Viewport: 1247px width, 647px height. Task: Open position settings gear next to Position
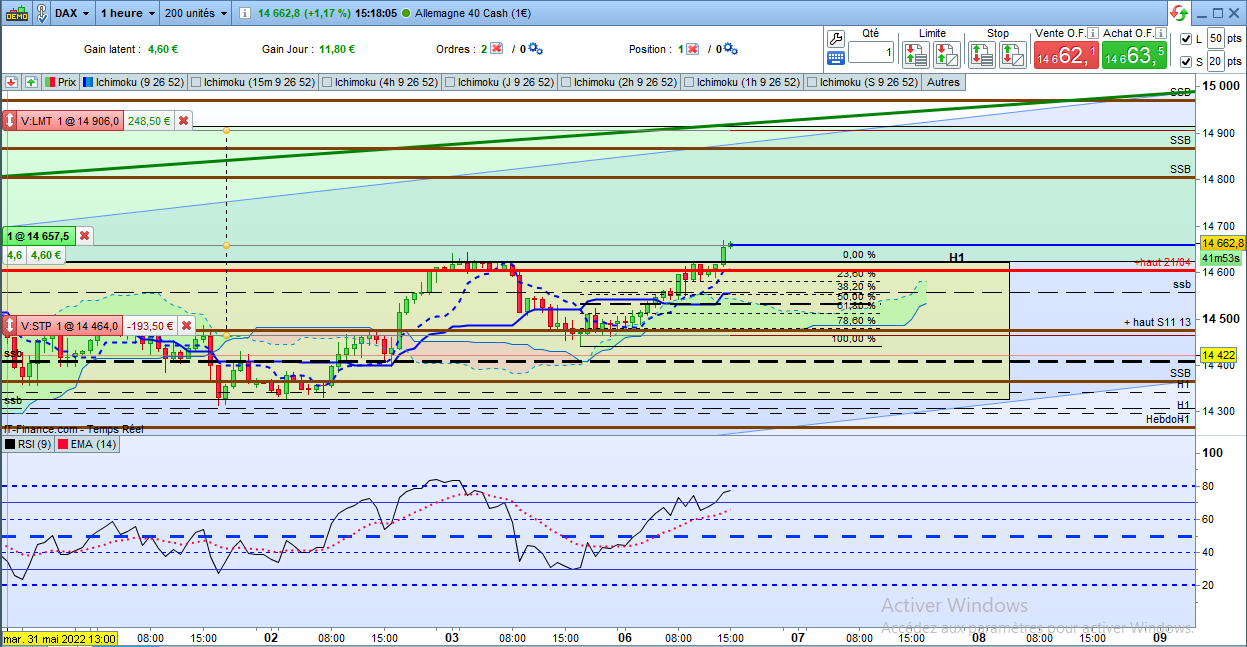[730, 49]
